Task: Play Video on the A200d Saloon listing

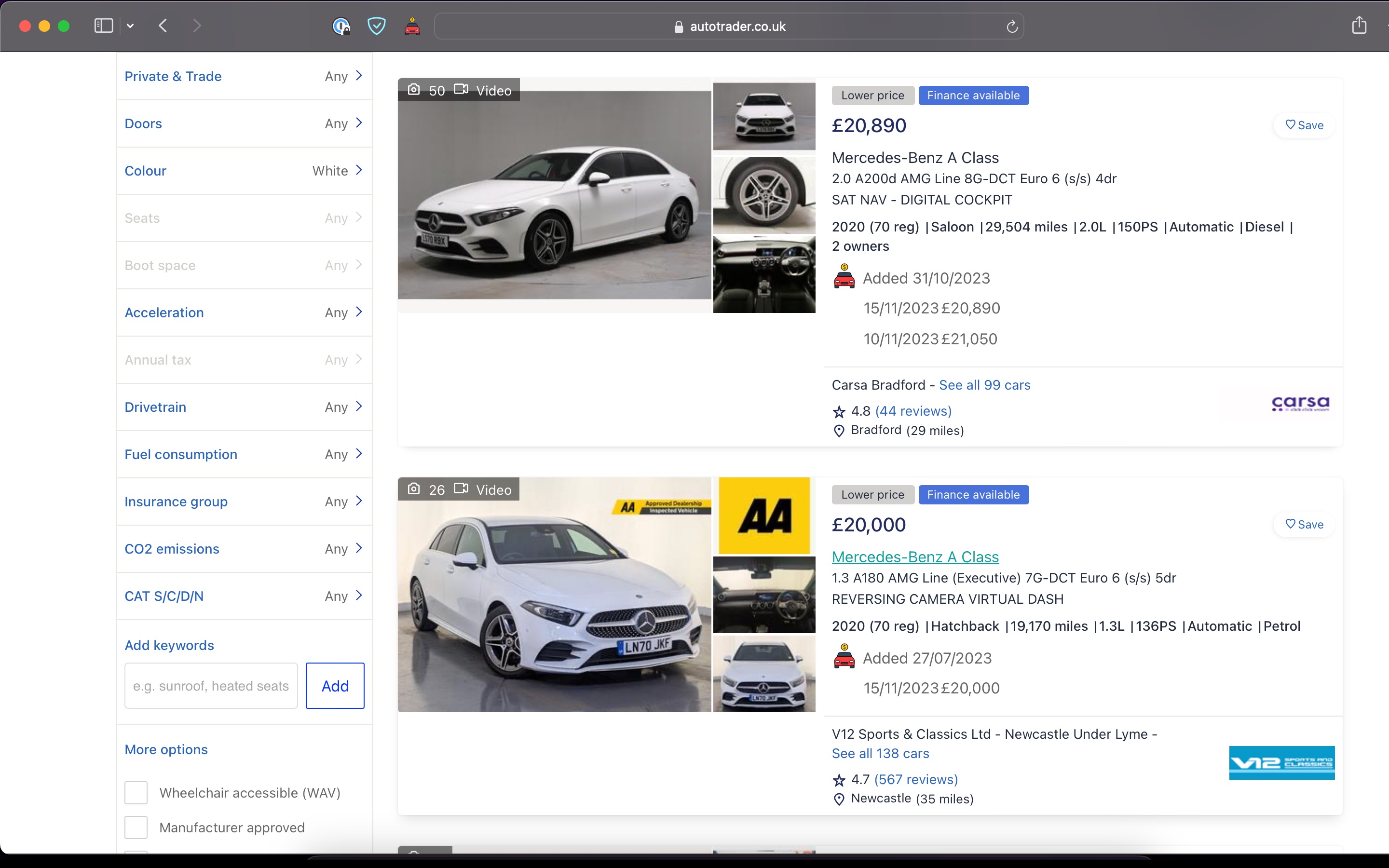Action: [483, 90]
